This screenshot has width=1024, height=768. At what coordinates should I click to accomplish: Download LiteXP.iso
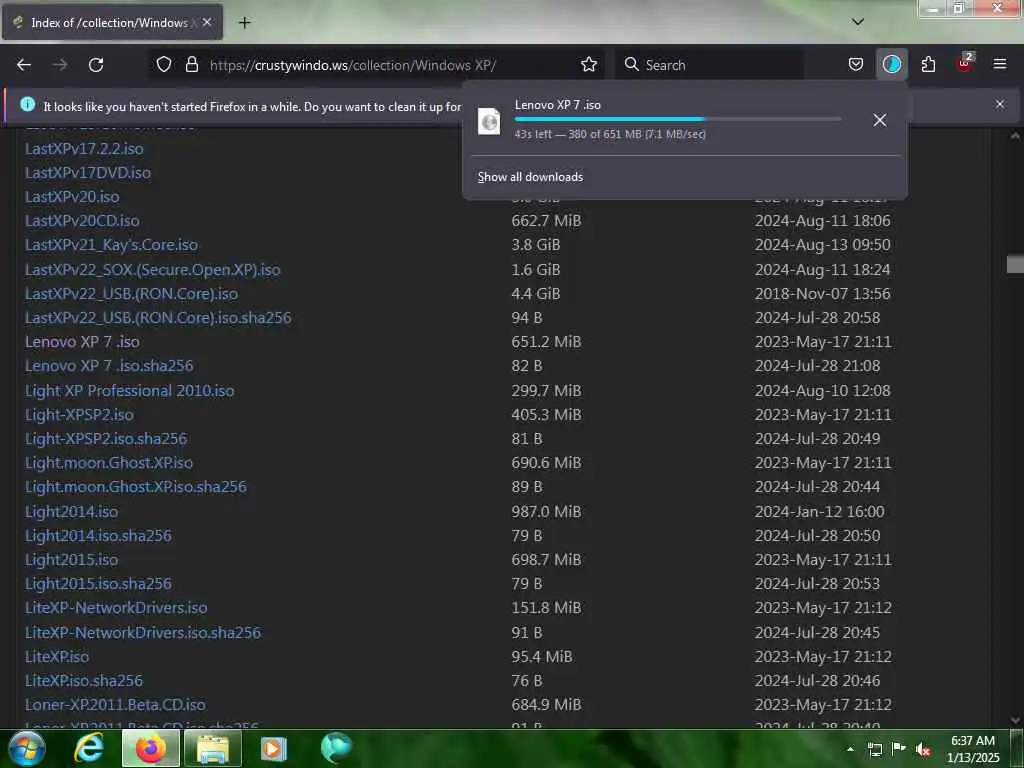(x=57, y=657)
